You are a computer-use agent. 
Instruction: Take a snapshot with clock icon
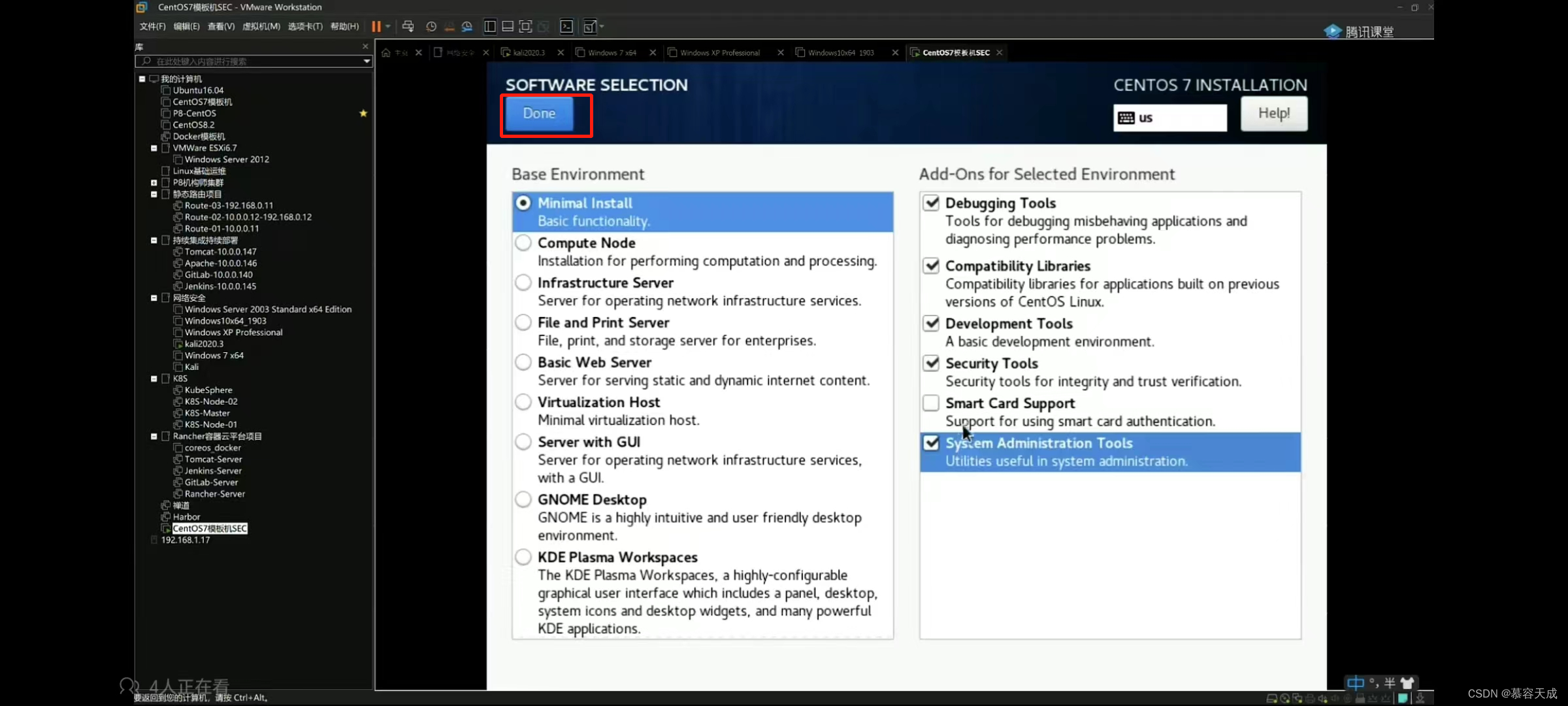tap(431, 27)
